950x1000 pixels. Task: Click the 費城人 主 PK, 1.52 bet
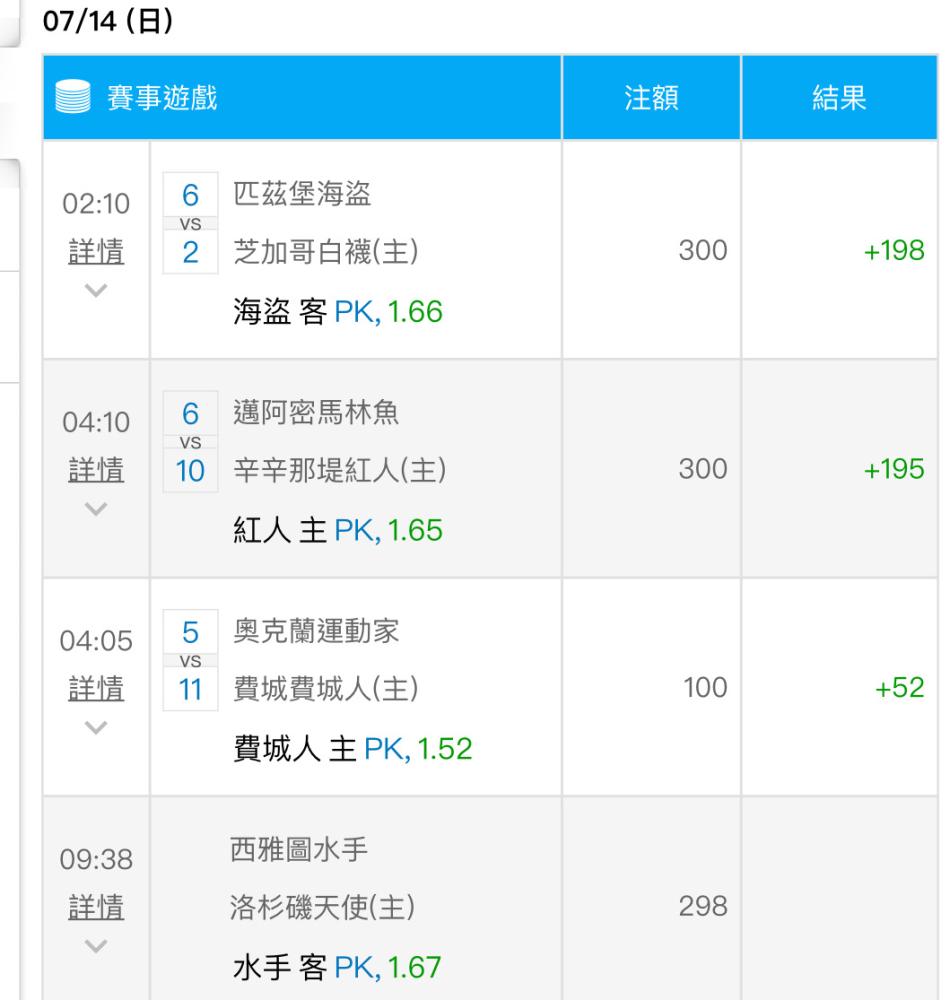coord(352,748)
